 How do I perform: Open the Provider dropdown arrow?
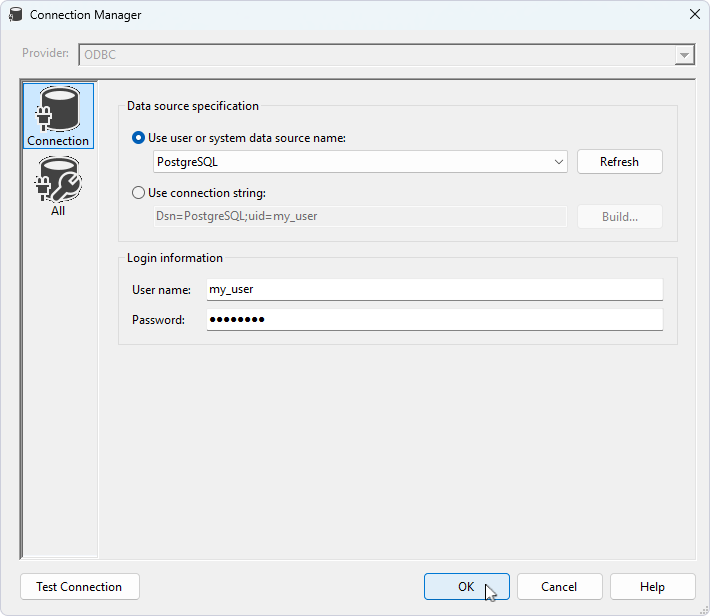click(684, 55)
